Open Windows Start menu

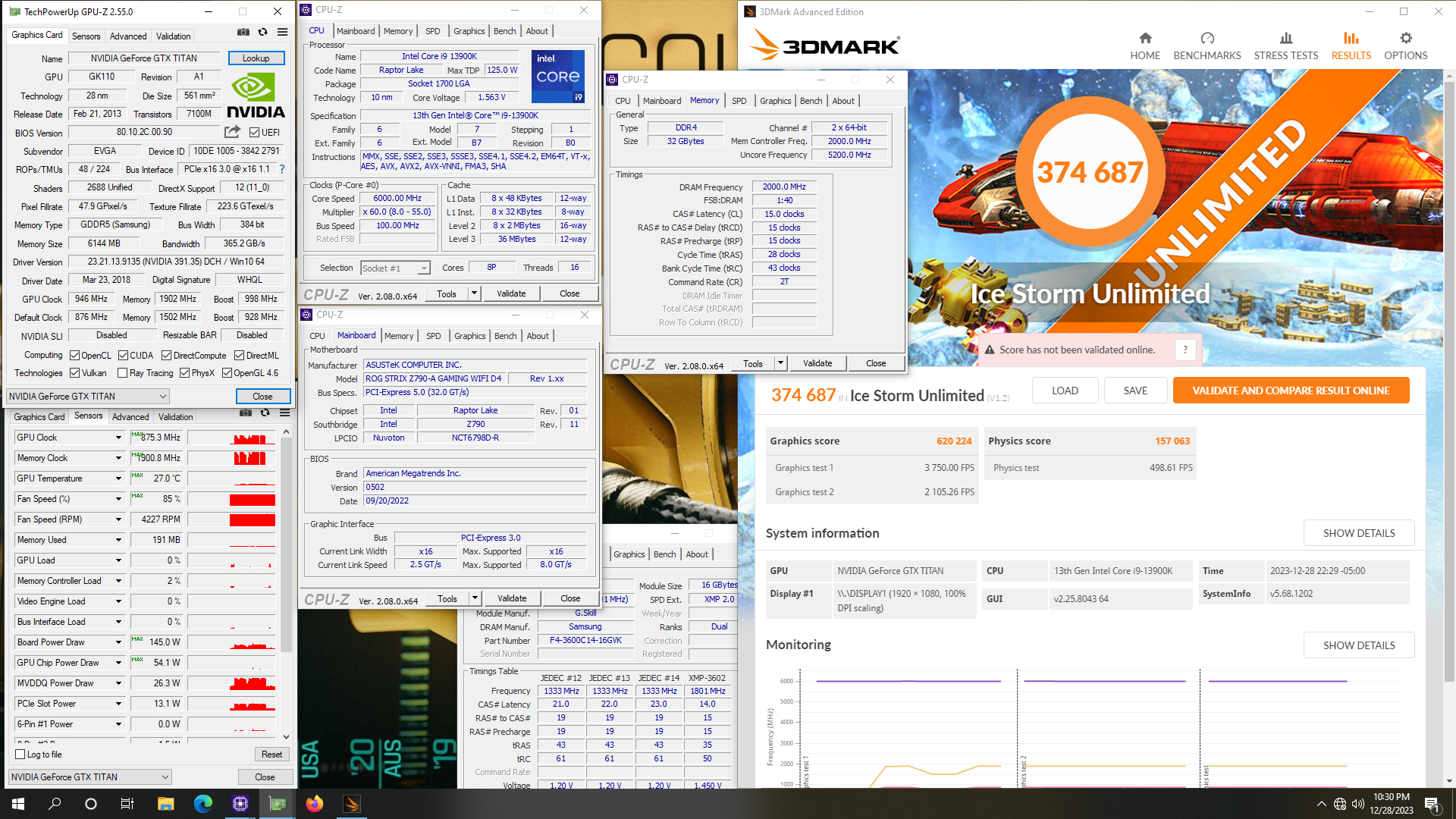[18, 804]
